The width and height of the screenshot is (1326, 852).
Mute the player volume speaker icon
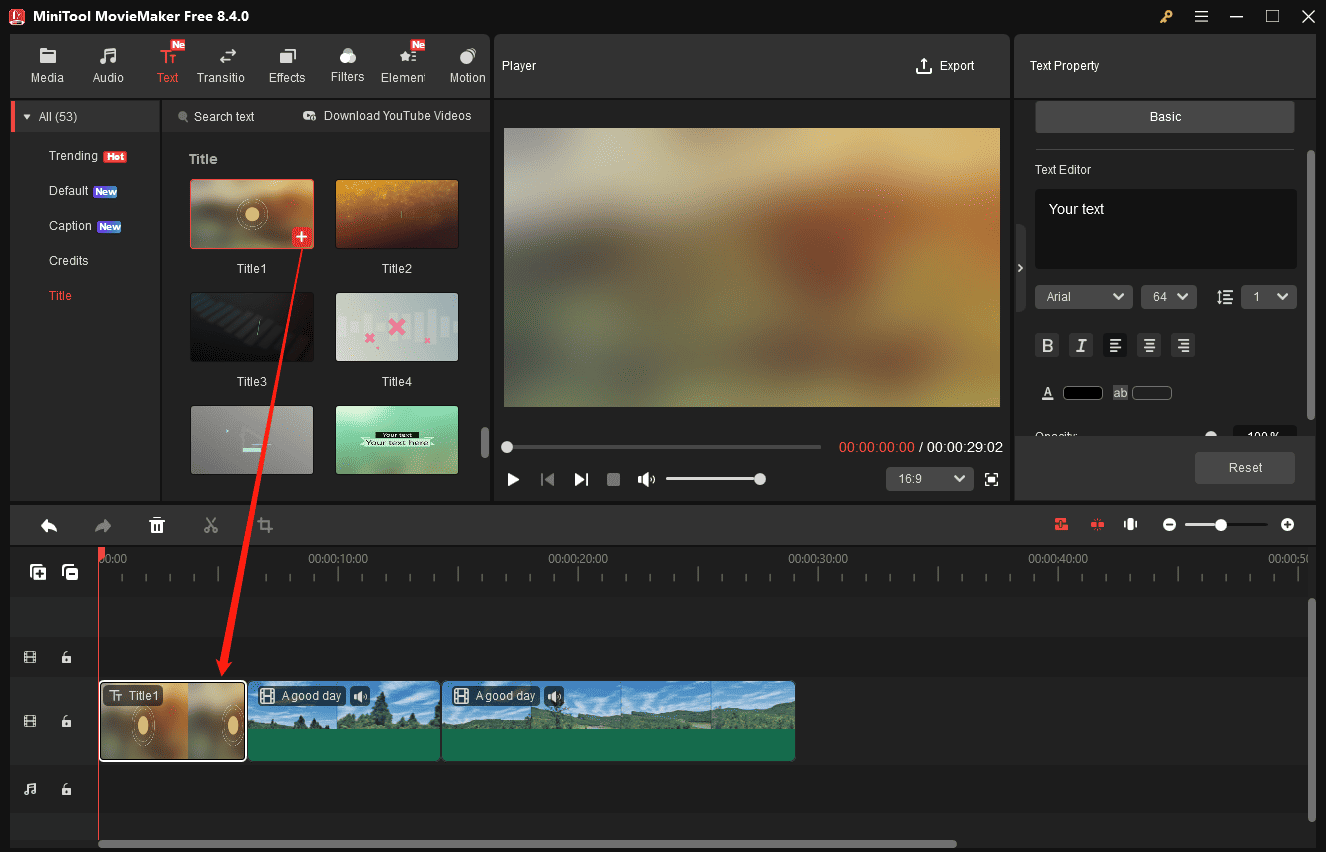(647, 480)
